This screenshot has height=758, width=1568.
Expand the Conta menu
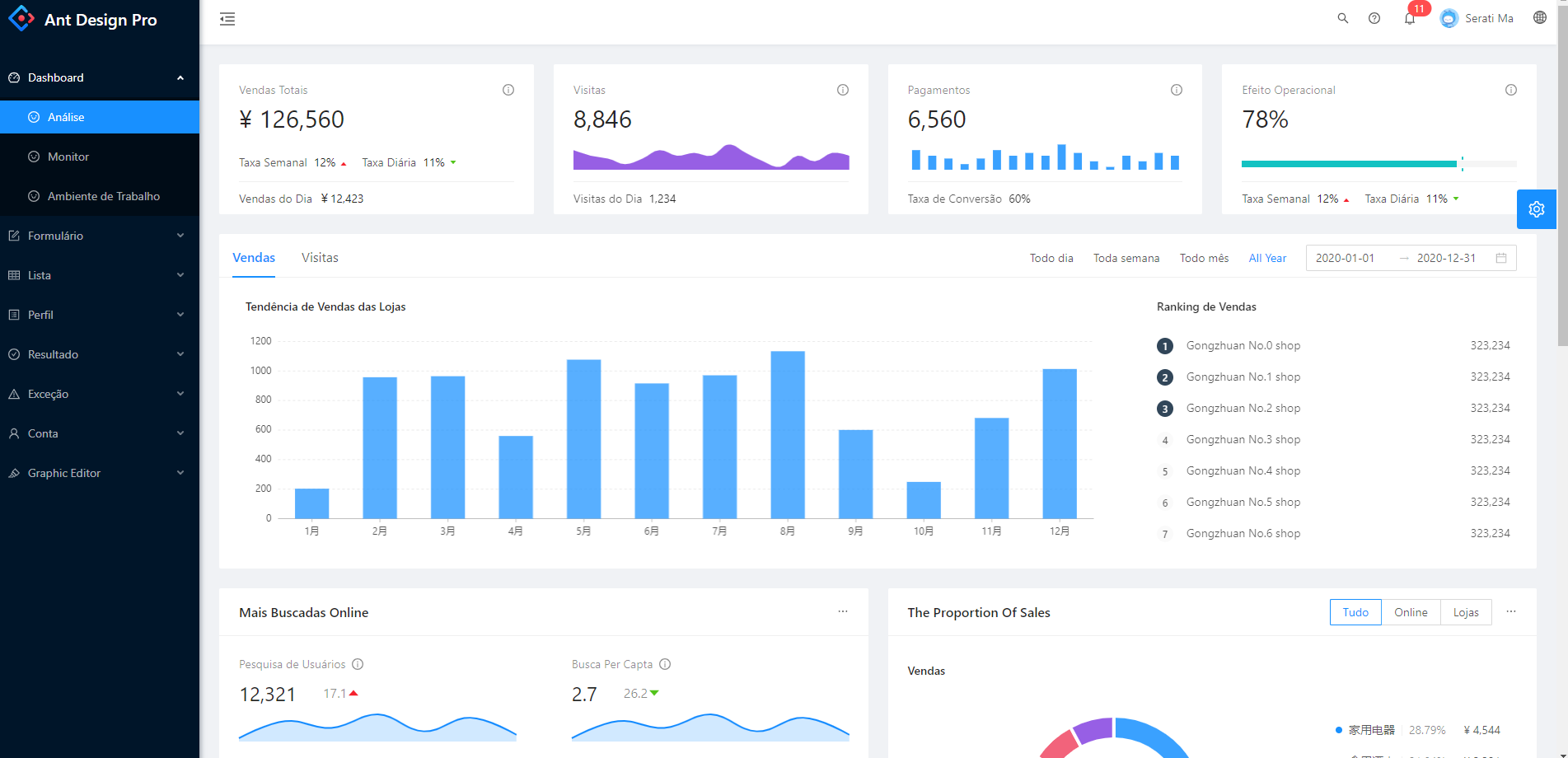click(x=100, y=433)
